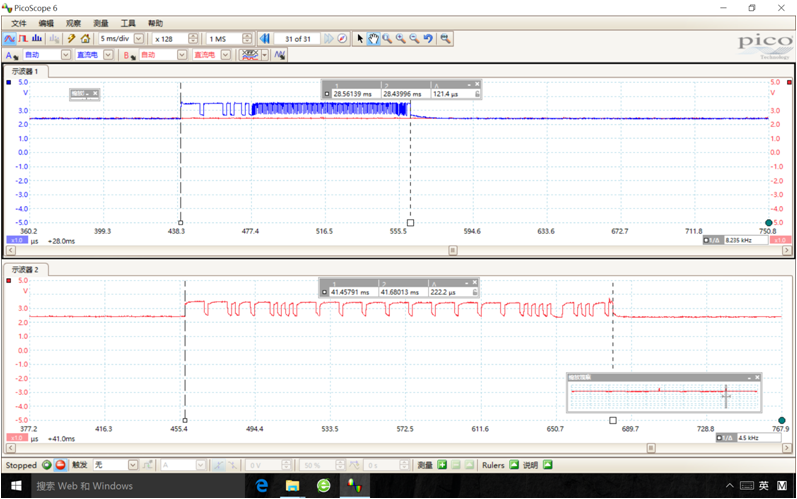Open the buffer navigator compass icon
The height and width of the screenshot is (499, 797).
click(343, 39)
